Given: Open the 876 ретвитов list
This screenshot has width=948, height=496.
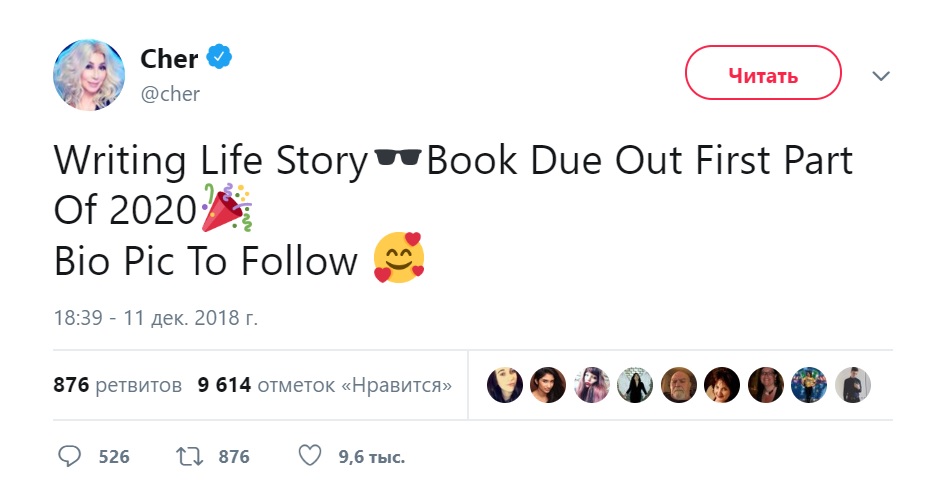Looking at the screenshot, I should tap(118, 385).
